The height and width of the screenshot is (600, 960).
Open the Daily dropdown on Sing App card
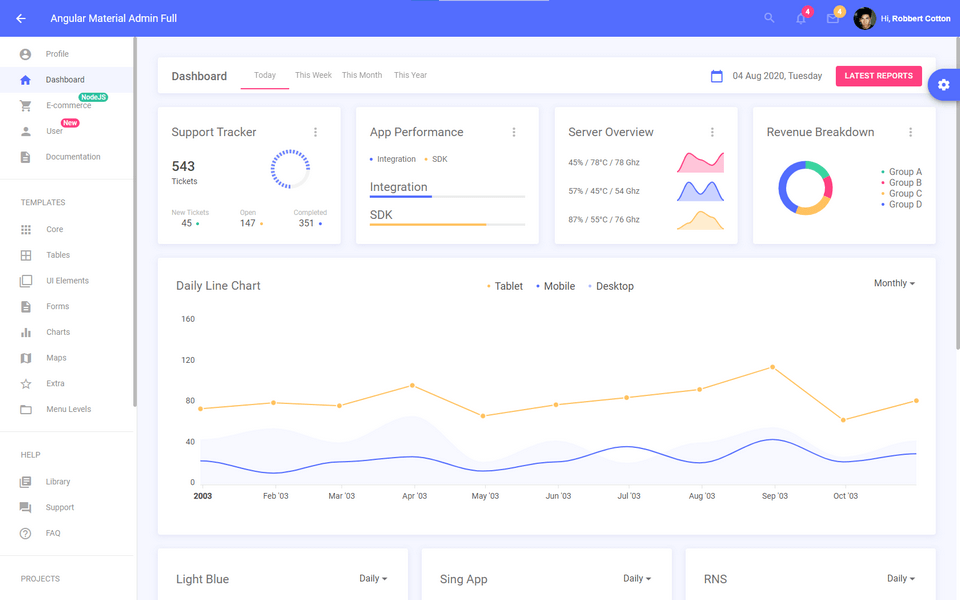pyautogui.click(x=636, y=578)
